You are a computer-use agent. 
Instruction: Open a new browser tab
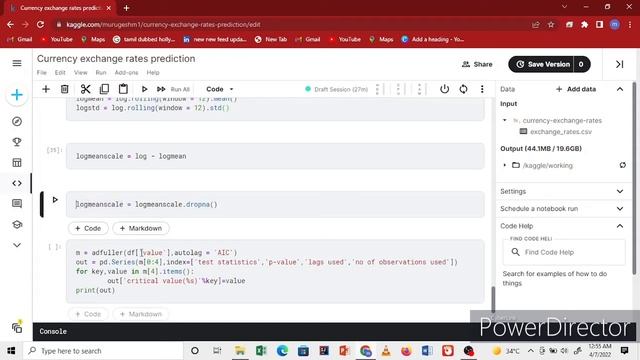tap(127, 8)
